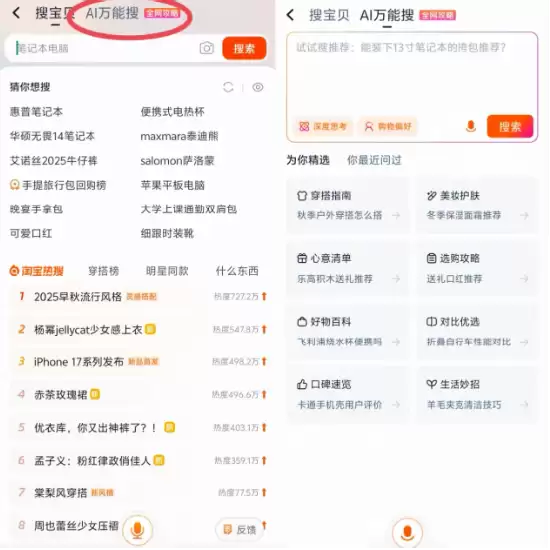
Task: Toggle the 购物偏好 option
Action: click(x=388, y=126)
